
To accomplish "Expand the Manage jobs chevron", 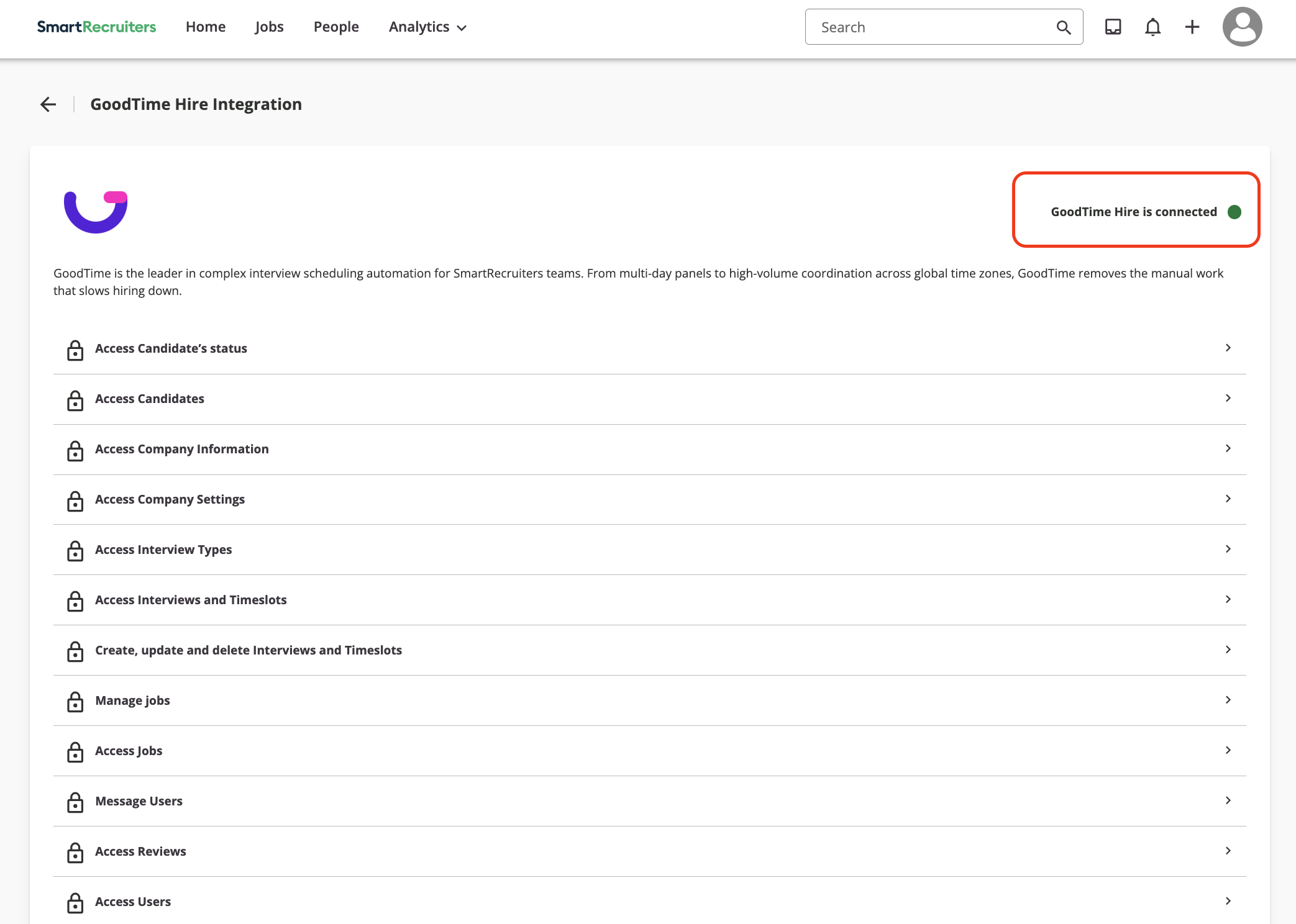I will point(1228,700).
